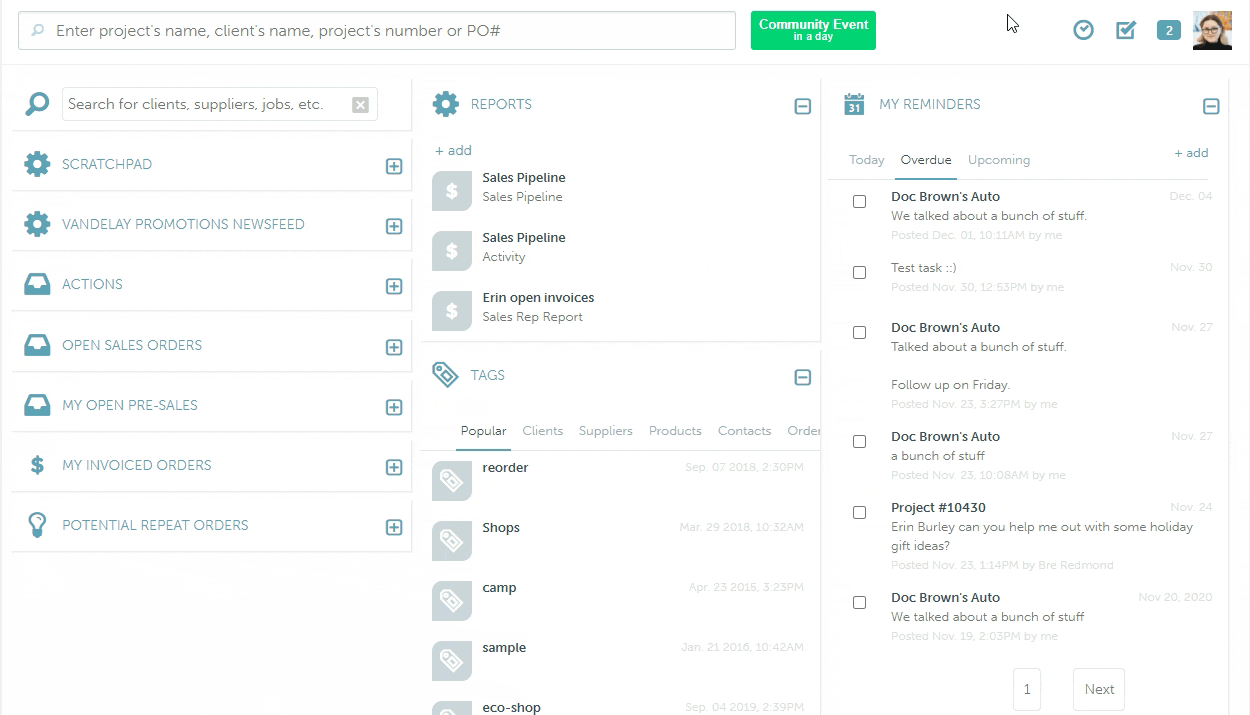This screenshot has width=1250, height=715.
Task: Collapse the My Reminders panel
Action: point(1211,105)
